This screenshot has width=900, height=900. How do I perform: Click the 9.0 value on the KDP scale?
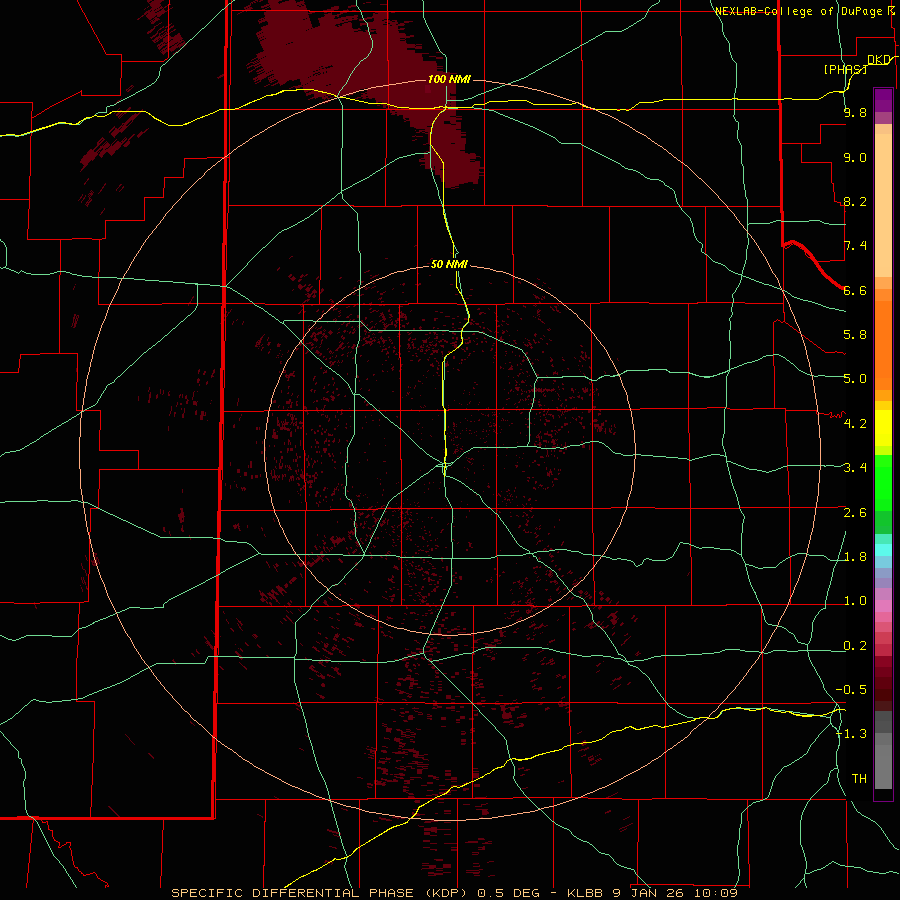point(855,158)
